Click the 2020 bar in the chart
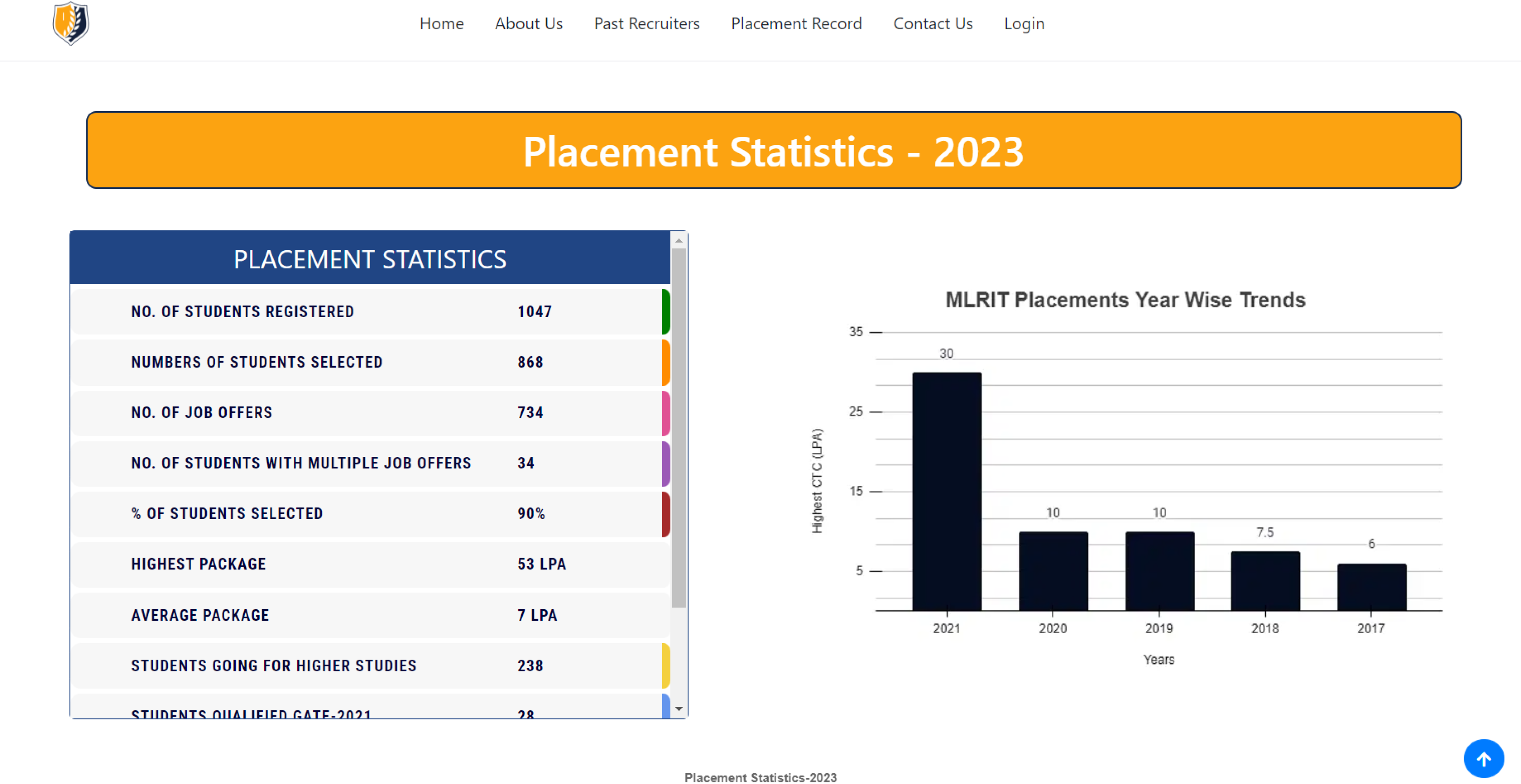The width and height of the screenshot is (1521, 784). coord(1053,571)
